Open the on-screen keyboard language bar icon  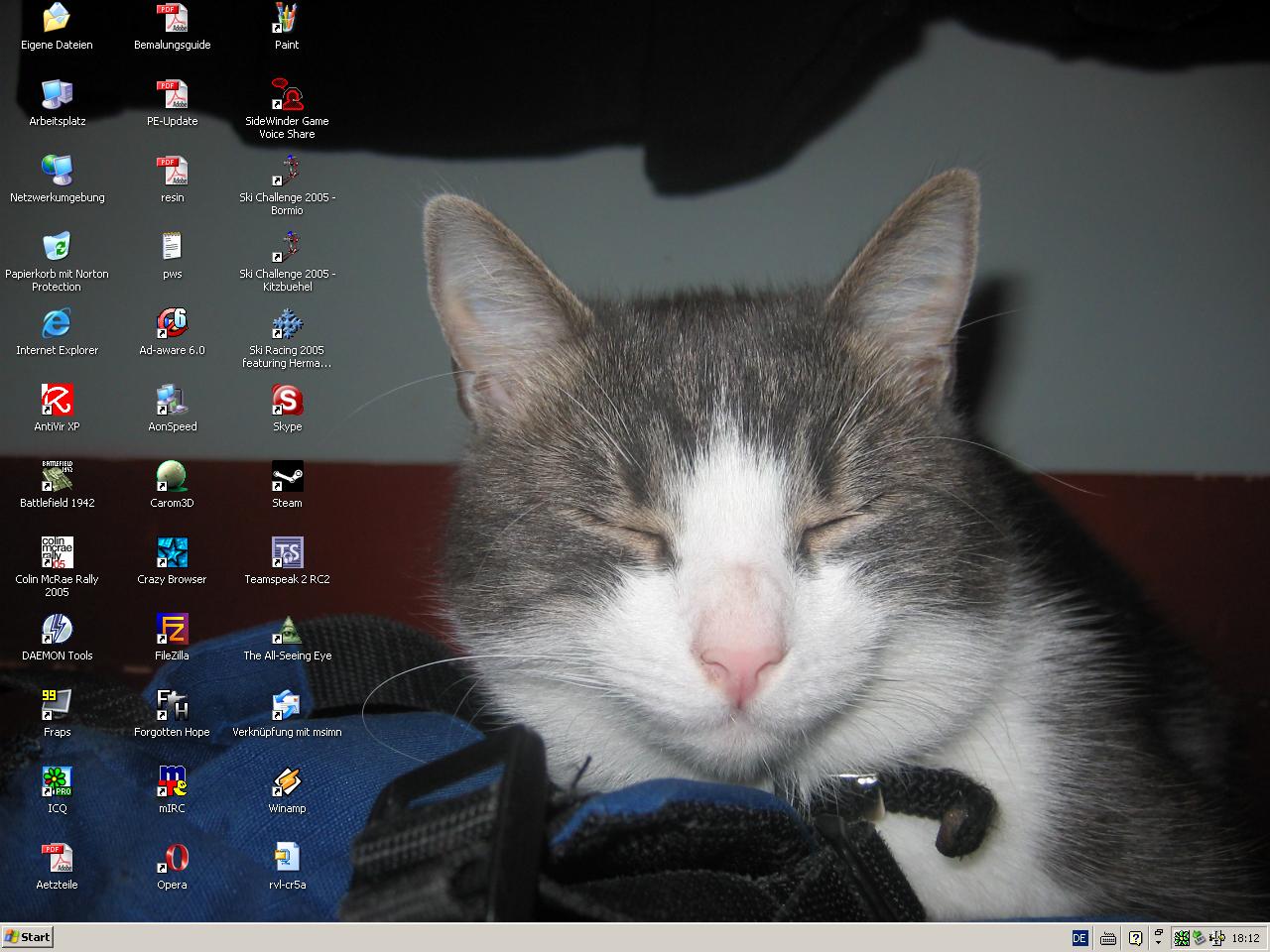click(1108, 938)
